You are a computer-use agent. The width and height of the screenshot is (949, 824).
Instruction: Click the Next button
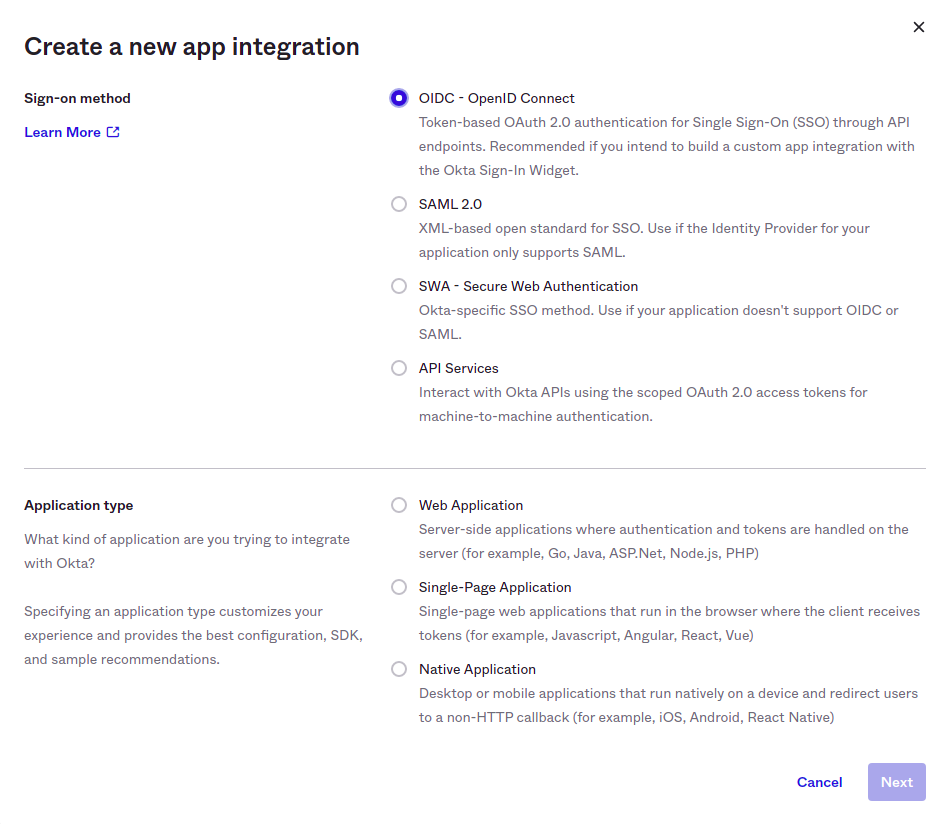(x=896, y=782)
